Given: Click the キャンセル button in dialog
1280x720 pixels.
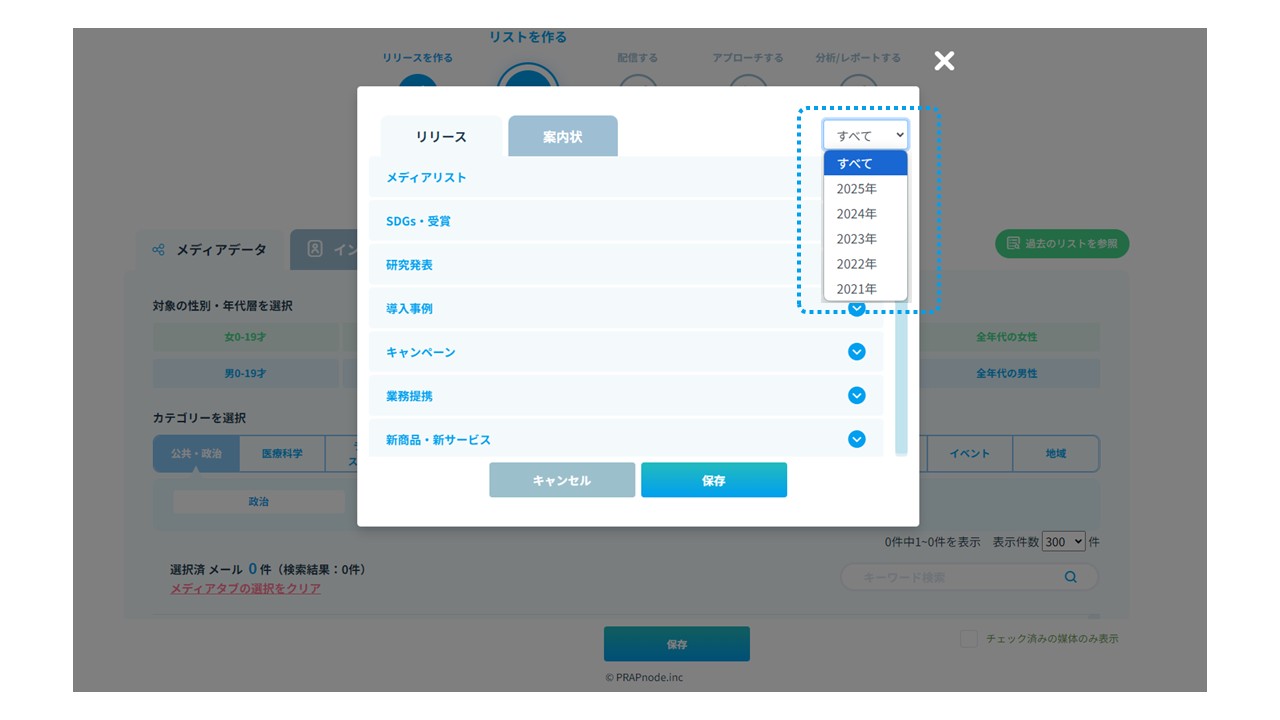Looking at the screenshot, I should (x=562, y=480).
